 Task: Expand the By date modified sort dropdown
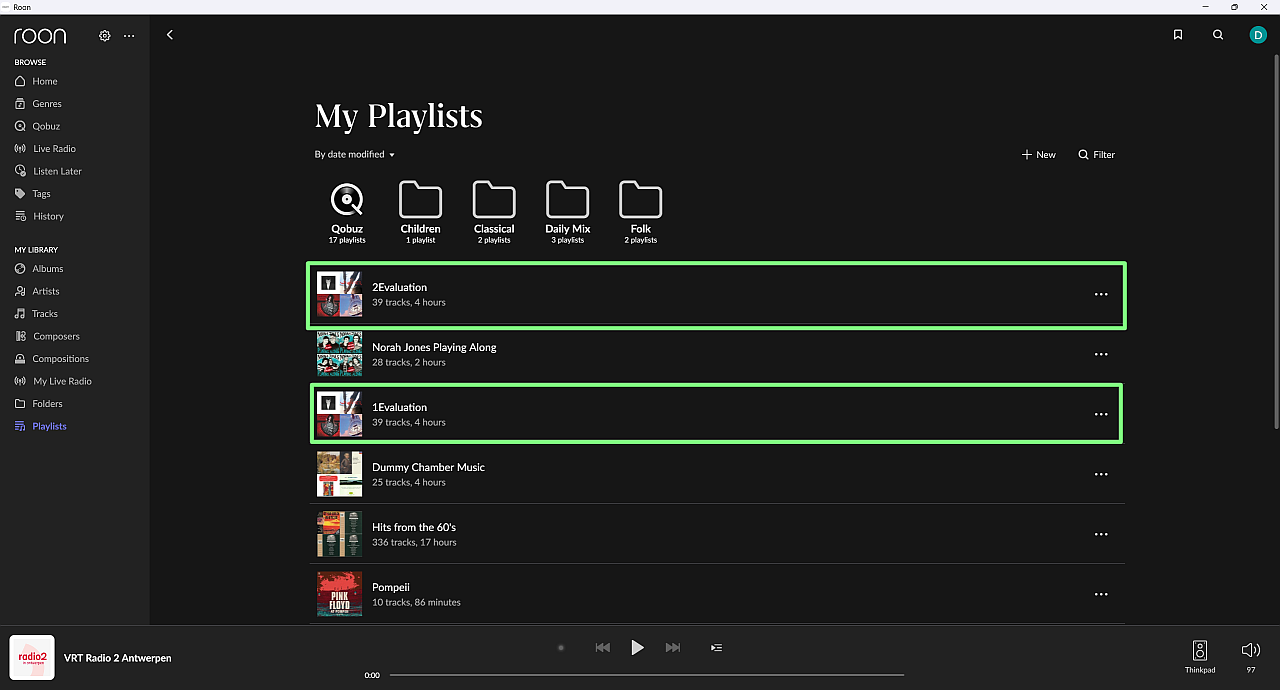pyautogui.click(x=355, y=155)
